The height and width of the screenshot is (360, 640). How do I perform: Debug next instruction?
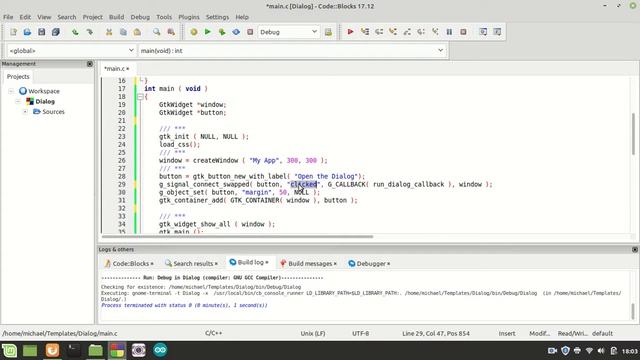(x=421, y=32)
